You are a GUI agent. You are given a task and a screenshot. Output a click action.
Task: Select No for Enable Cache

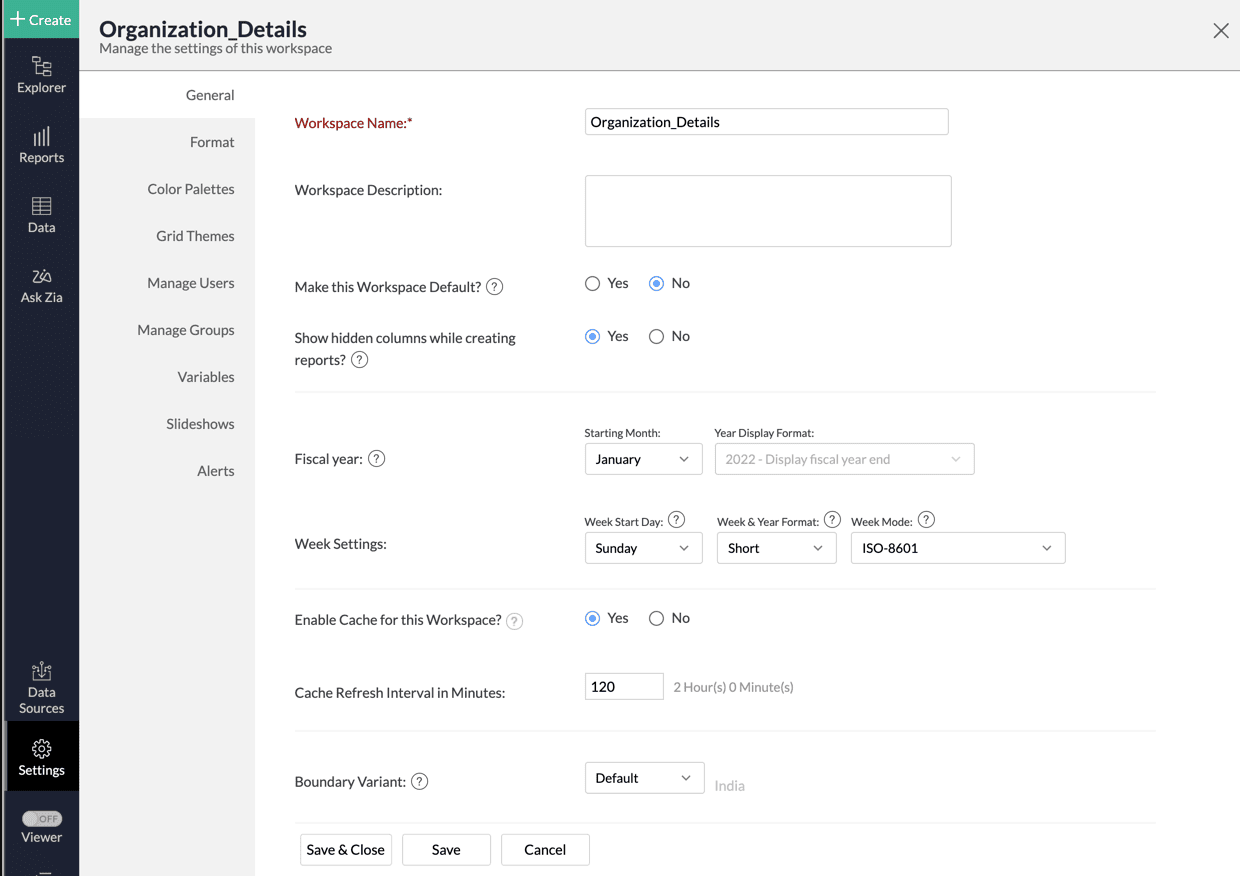coord(656,619)
